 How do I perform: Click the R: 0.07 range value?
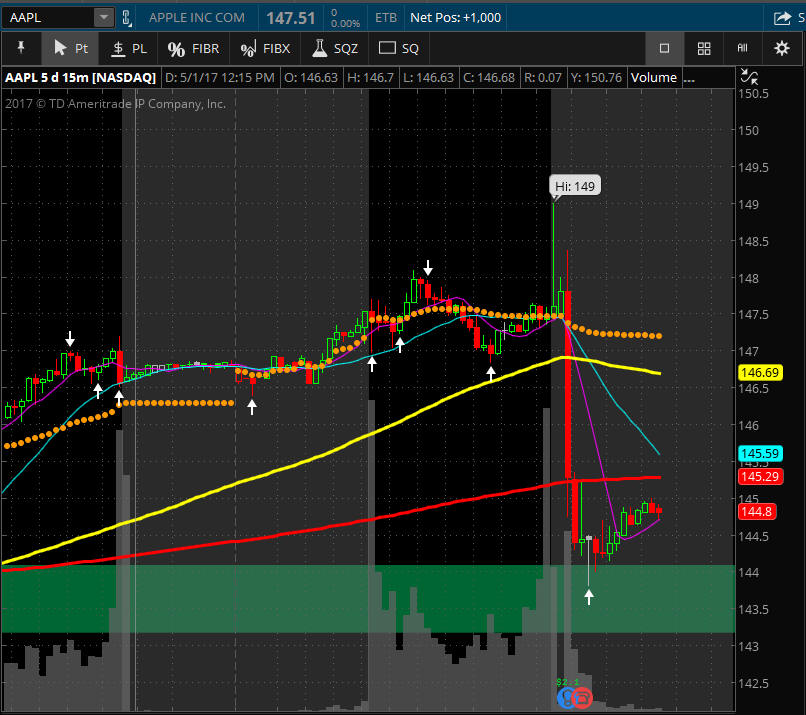point(543,78)
